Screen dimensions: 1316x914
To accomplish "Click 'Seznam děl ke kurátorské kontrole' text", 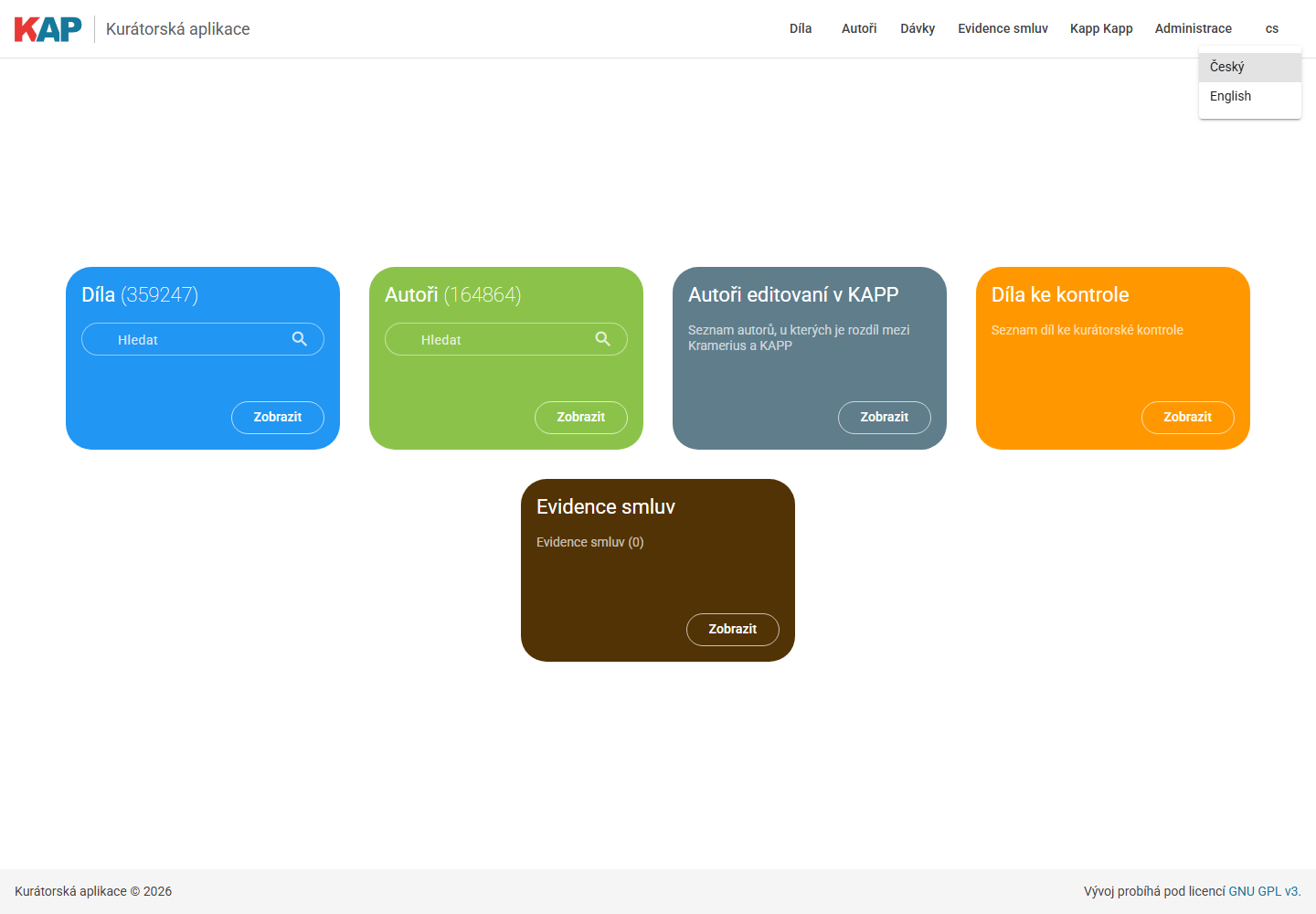I will click(1088, 330).
